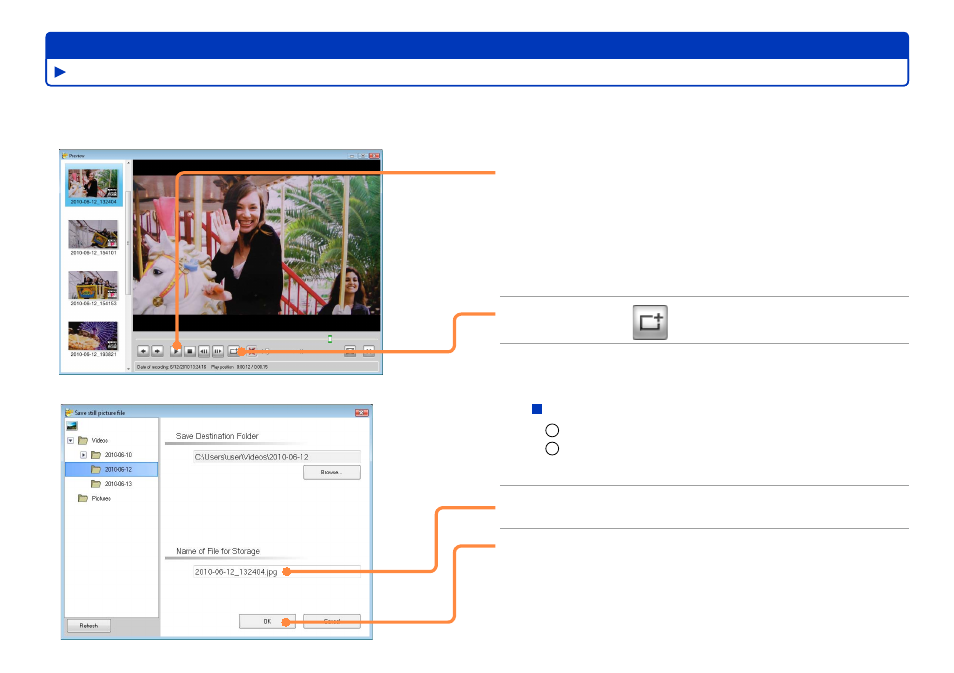Click the large still capture icon in instructions
This screenshot has width=954, height=673.
[x=650, y=322]
